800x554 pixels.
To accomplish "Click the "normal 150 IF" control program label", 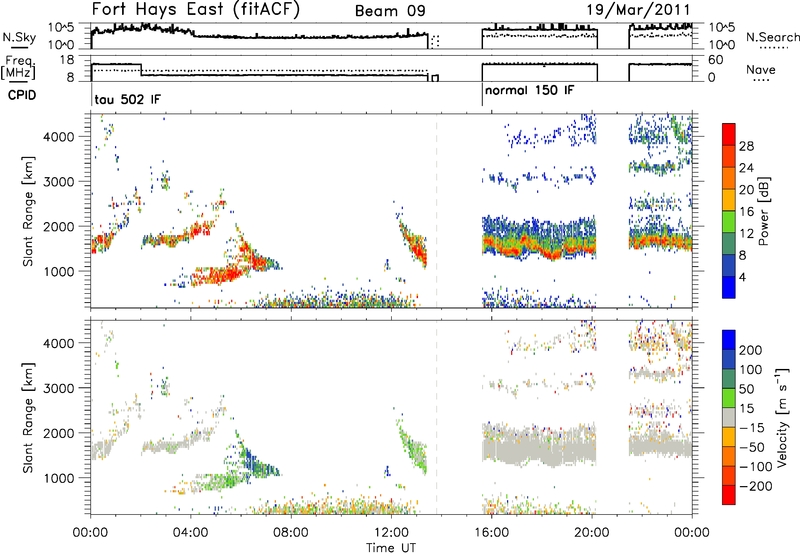I will tap(529, 90).
